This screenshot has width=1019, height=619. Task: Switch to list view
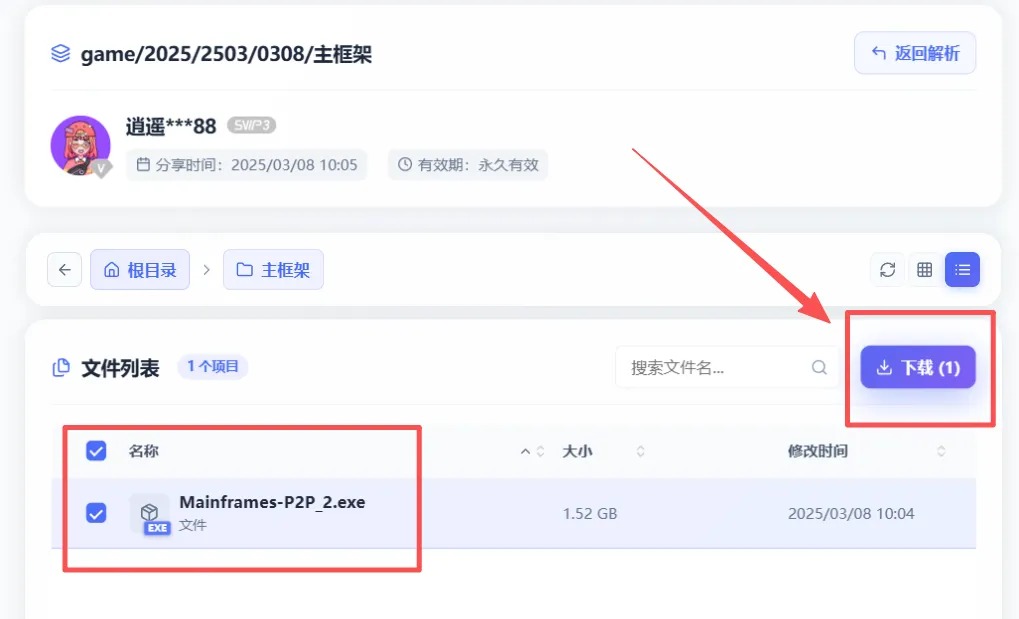(x=962, y=269)
